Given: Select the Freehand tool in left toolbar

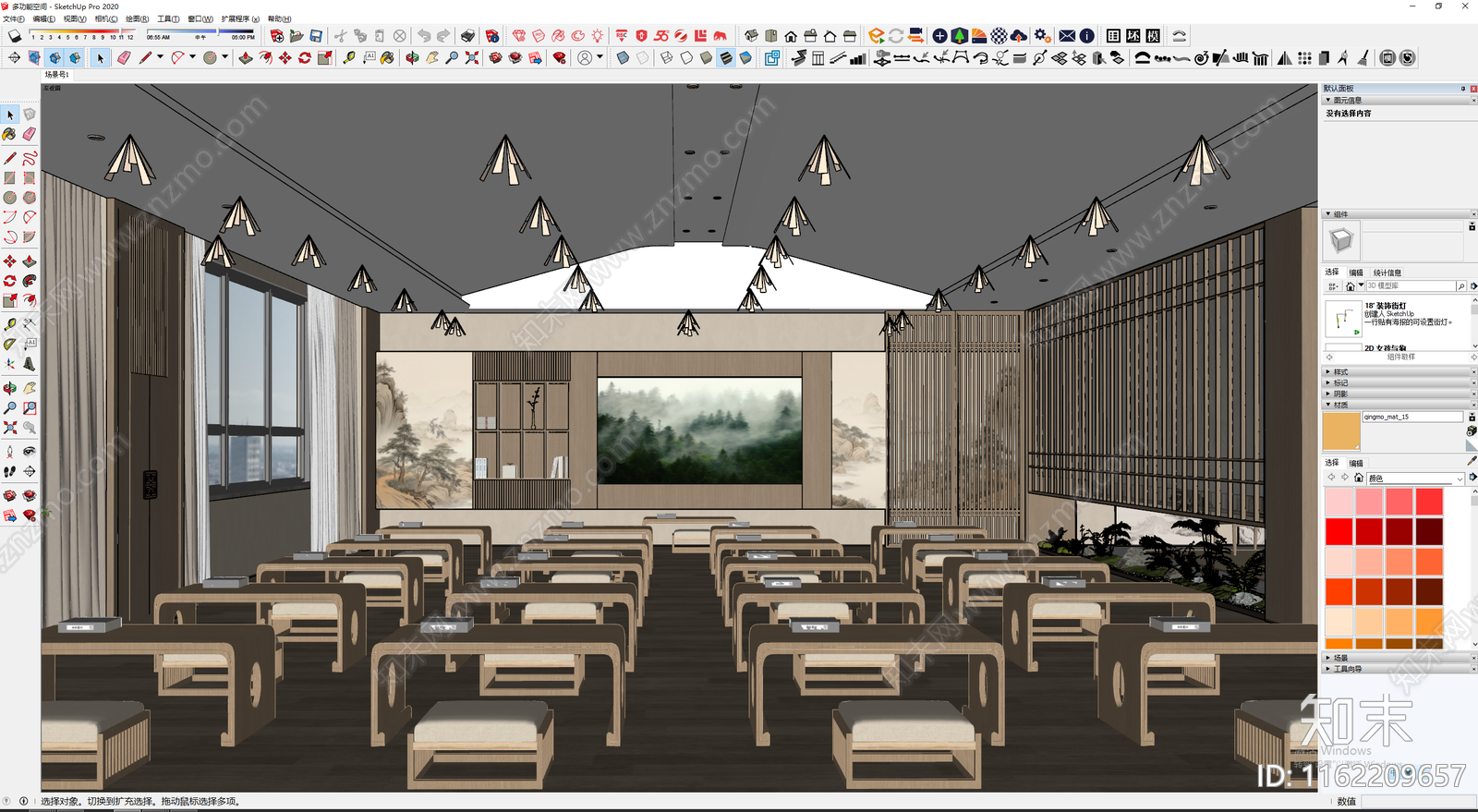Looking at the screenshot, I should (30, 158).
